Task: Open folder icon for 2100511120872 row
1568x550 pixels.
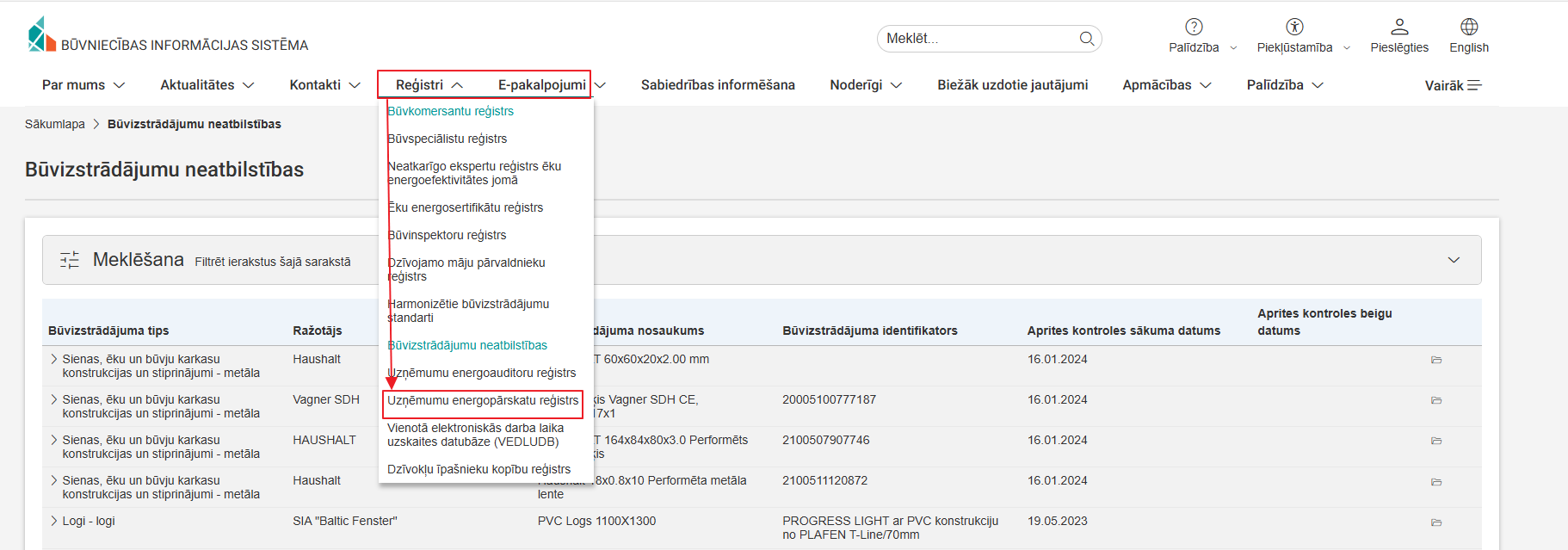Action: click(1436, 482)
